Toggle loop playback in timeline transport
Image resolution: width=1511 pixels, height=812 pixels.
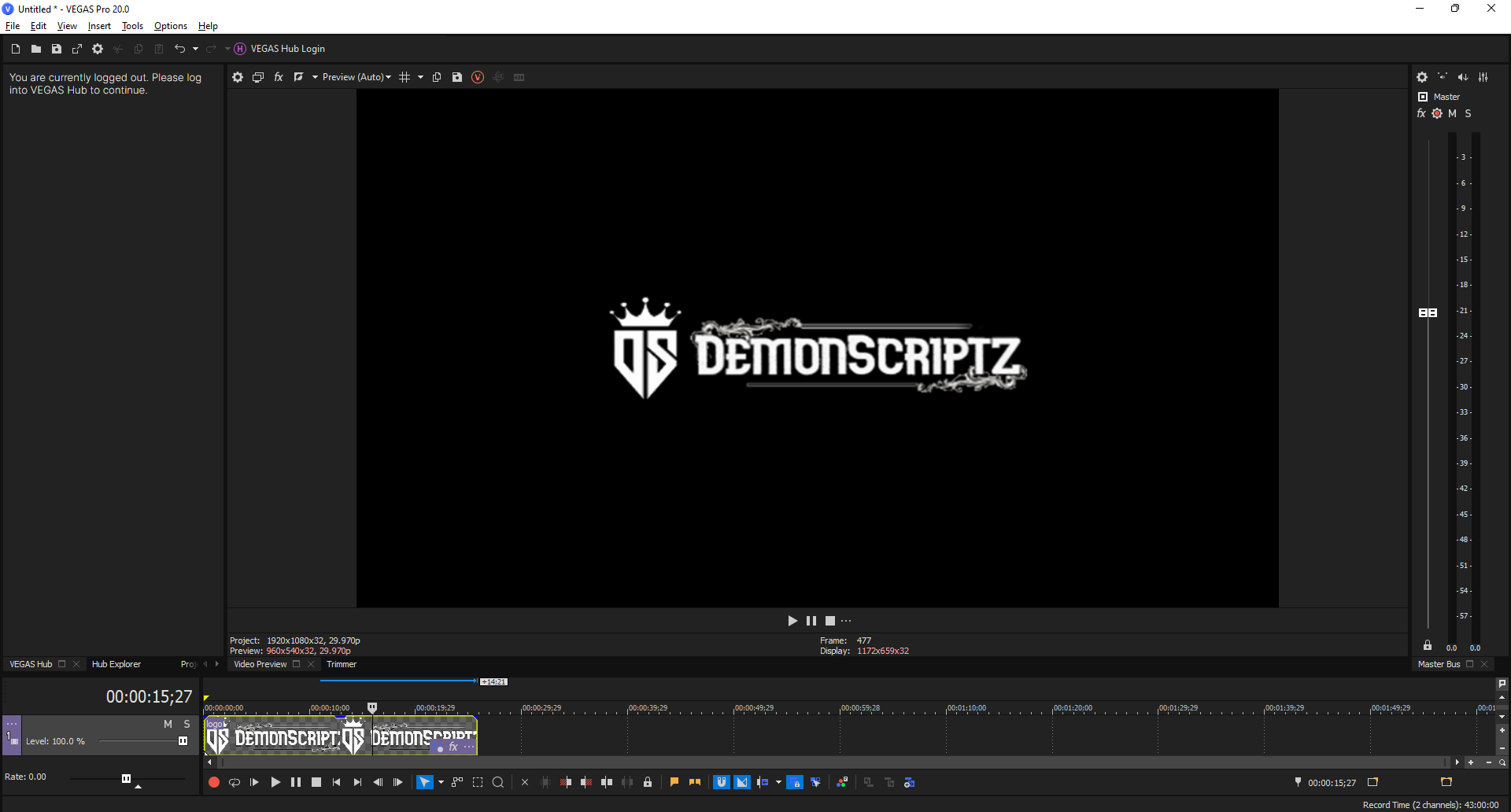[x=234, y=782]
